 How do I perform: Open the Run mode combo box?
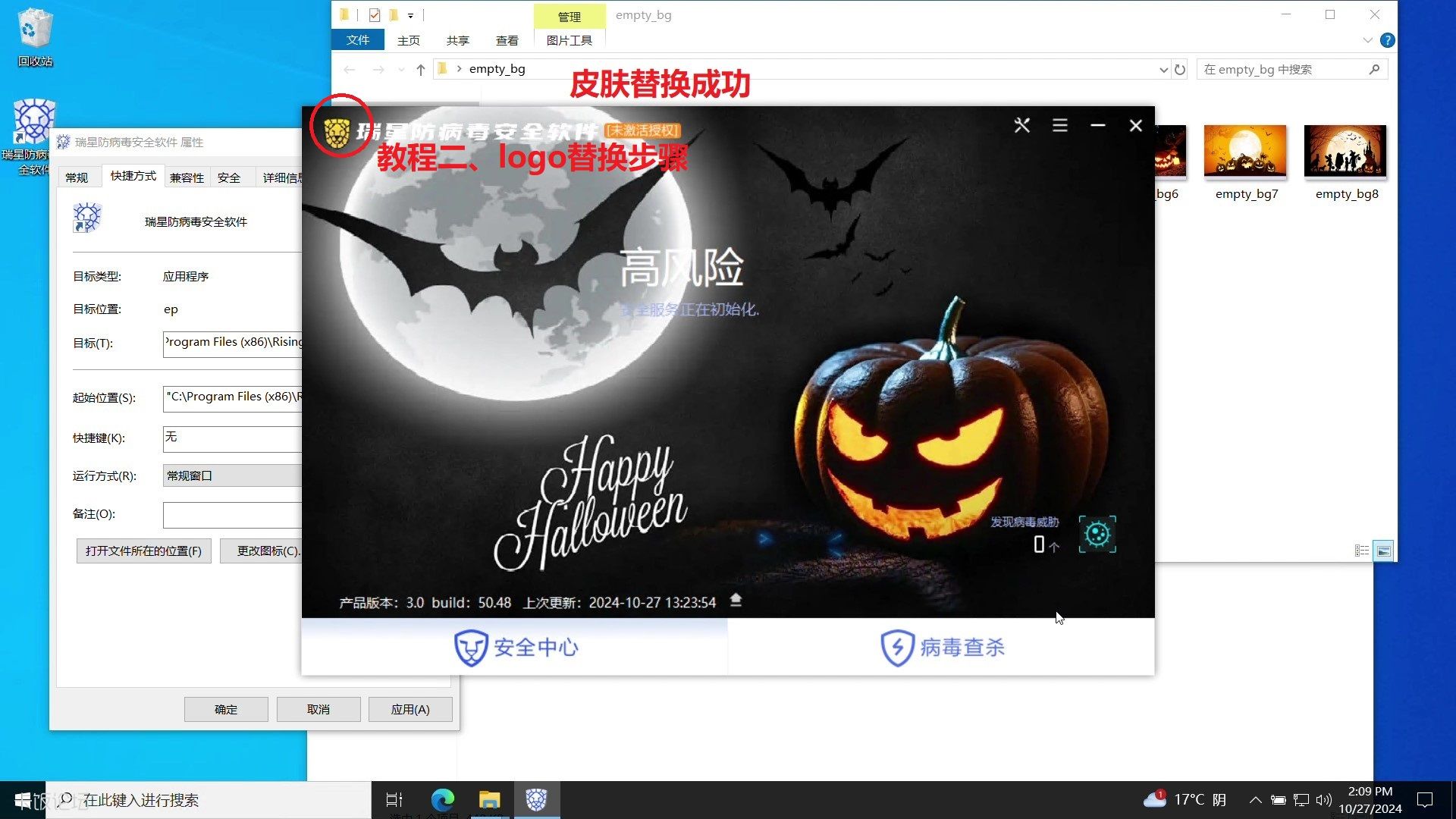tap(232, 475)
